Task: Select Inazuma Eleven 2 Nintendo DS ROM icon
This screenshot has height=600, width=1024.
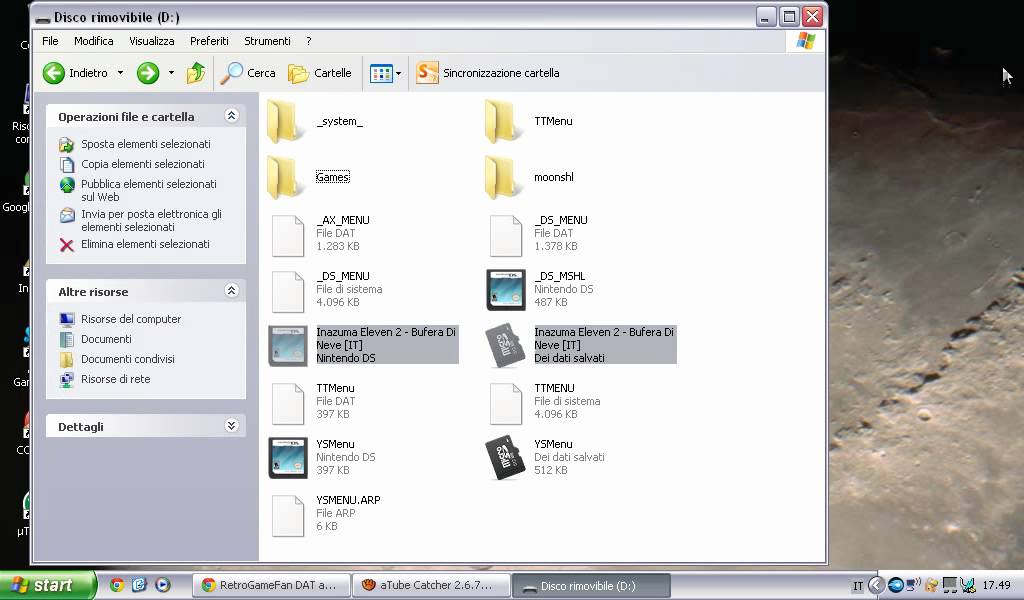Action: (288, 346)
